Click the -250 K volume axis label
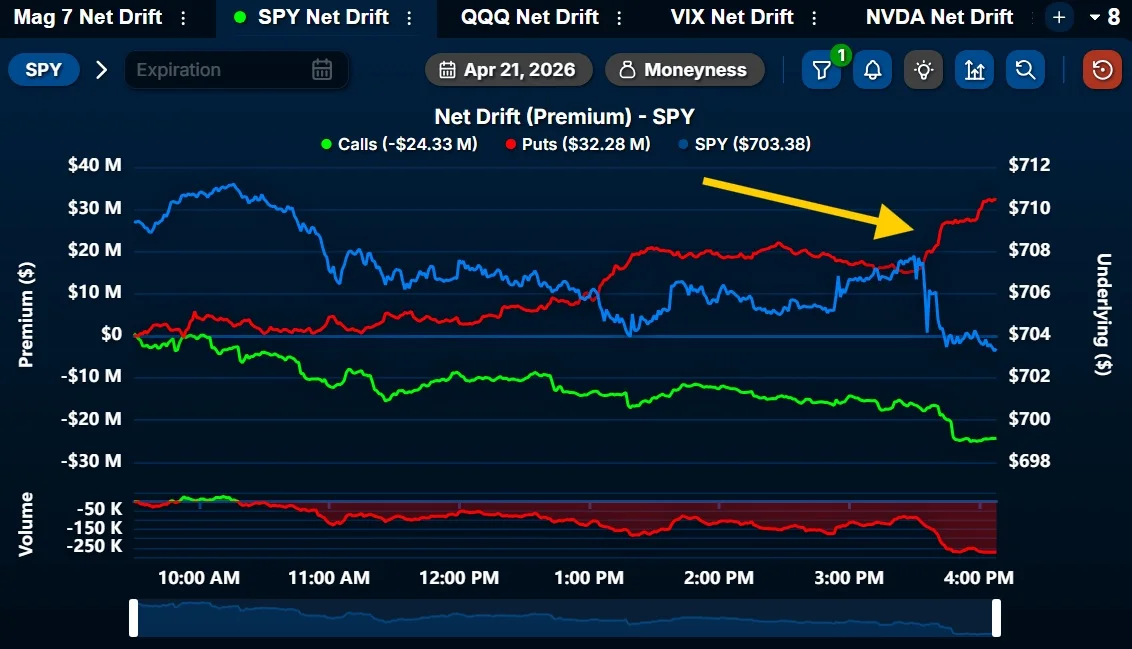Viewport: 1132px width, 649px height. click(x=94, y=546)
